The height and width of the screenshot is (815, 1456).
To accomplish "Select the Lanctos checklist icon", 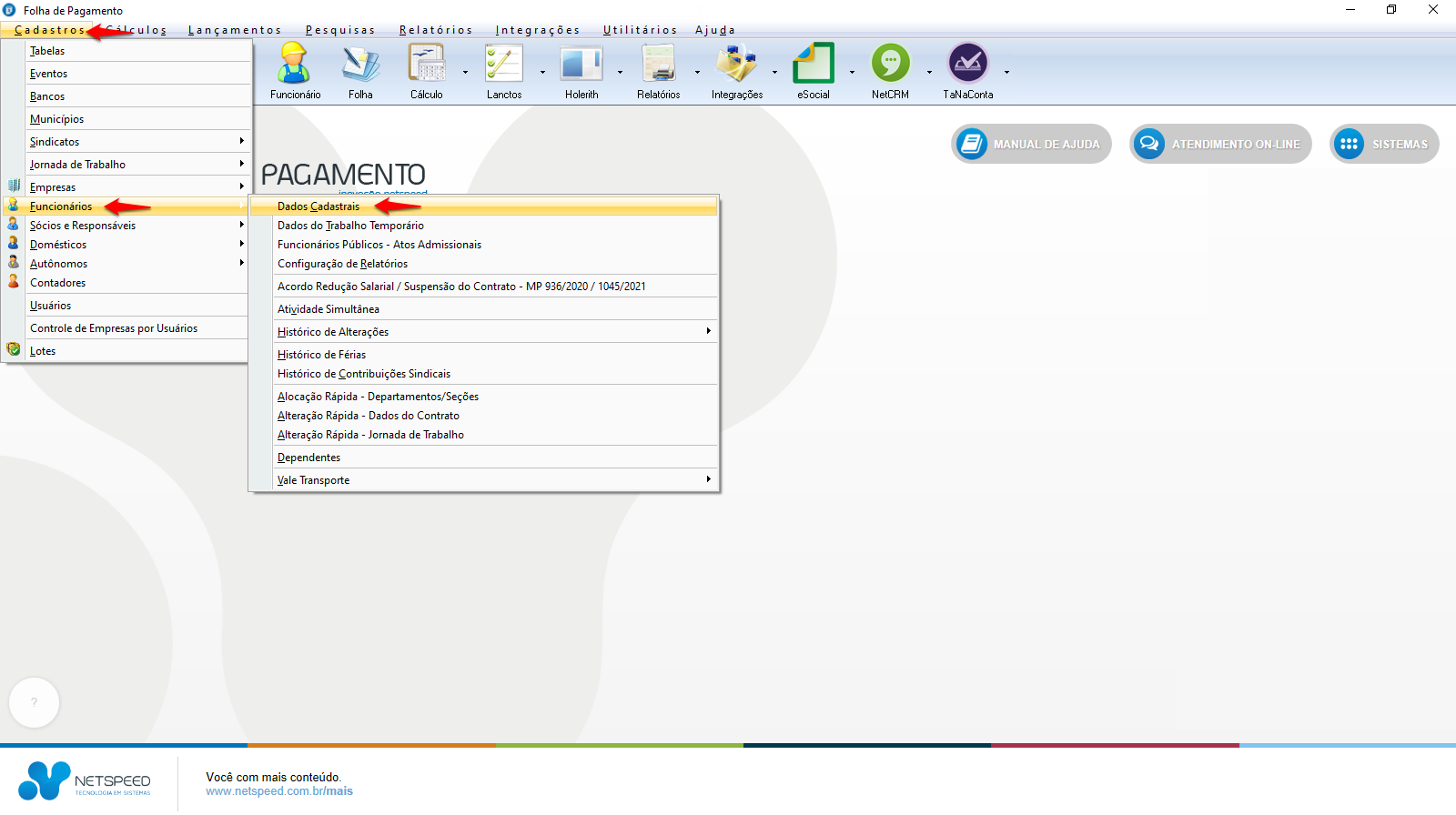I will 503,65.
